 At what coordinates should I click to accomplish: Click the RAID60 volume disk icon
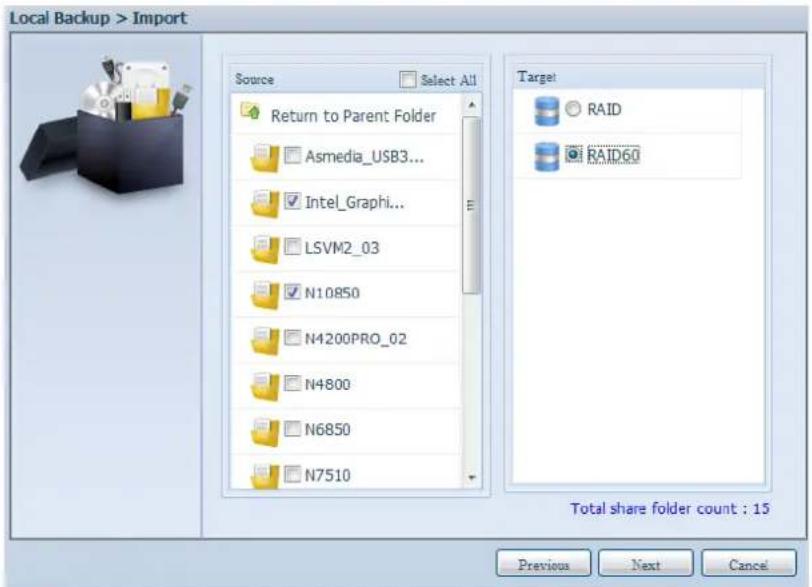pyautogui.click(x=546, y=156)
